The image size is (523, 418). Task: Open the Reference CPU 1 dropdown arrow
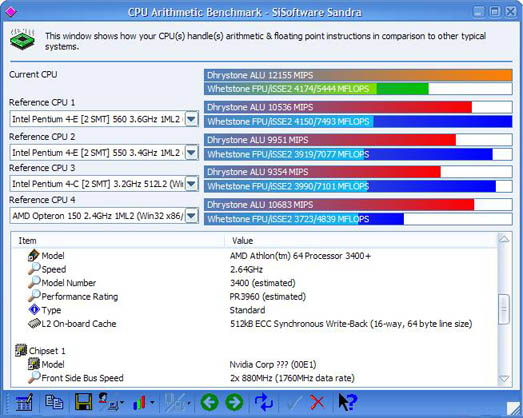pos(191,119)
